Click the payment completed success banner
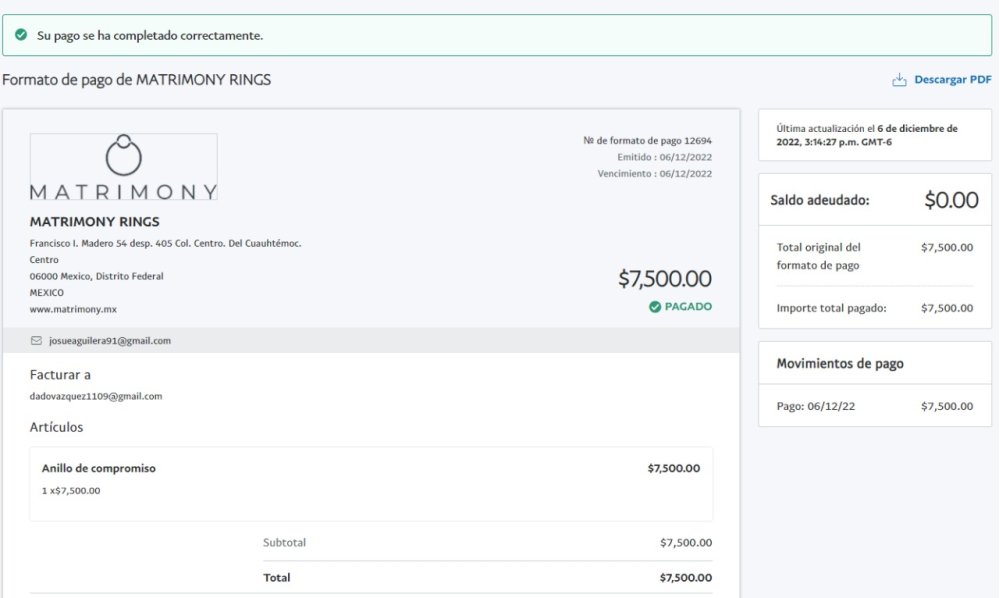1000x598 pixels. 497,35
